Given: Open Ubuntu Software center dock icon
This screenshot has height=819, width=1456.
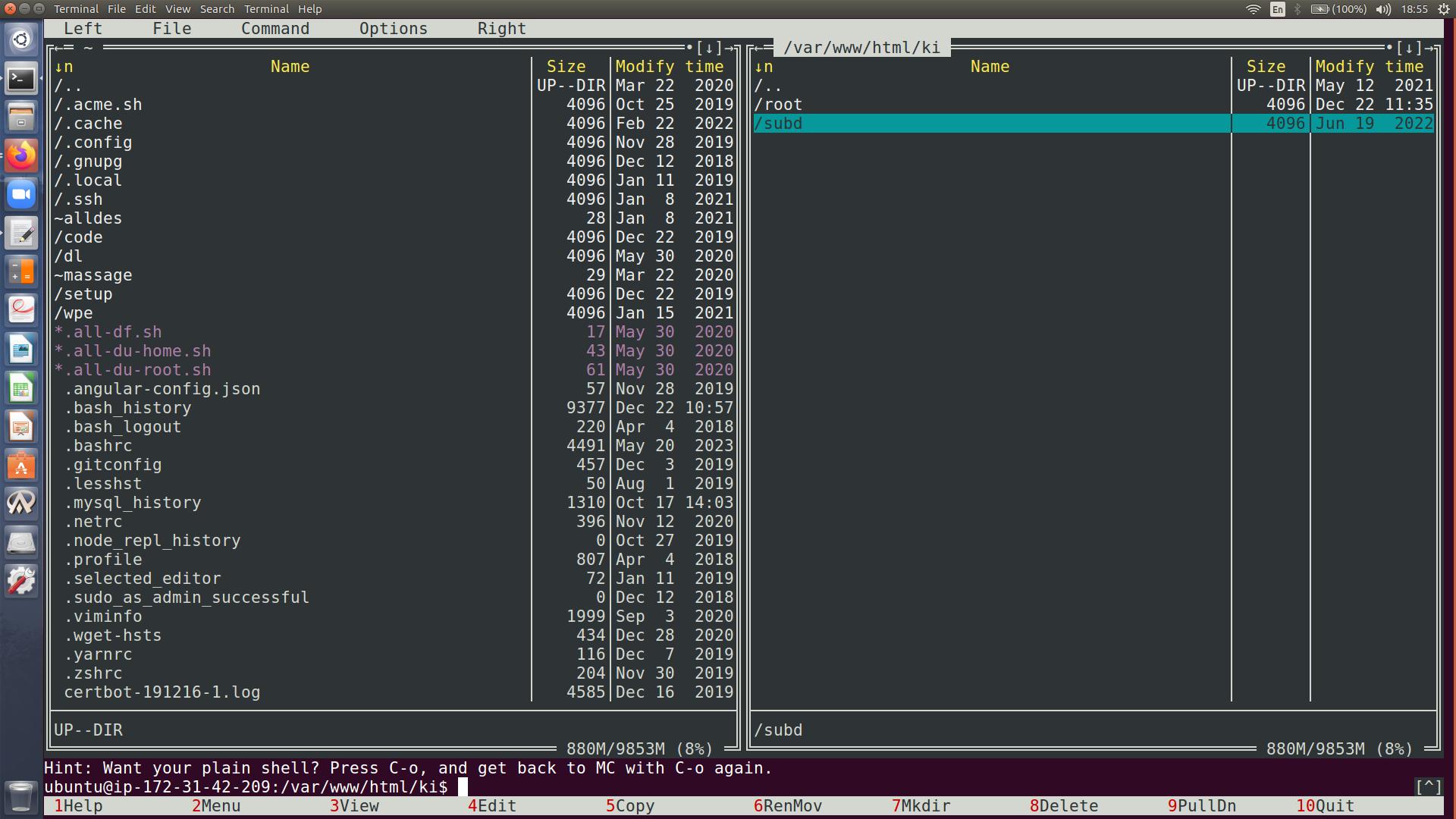Looking at the screenshot, I should click(x=21, y=466).
